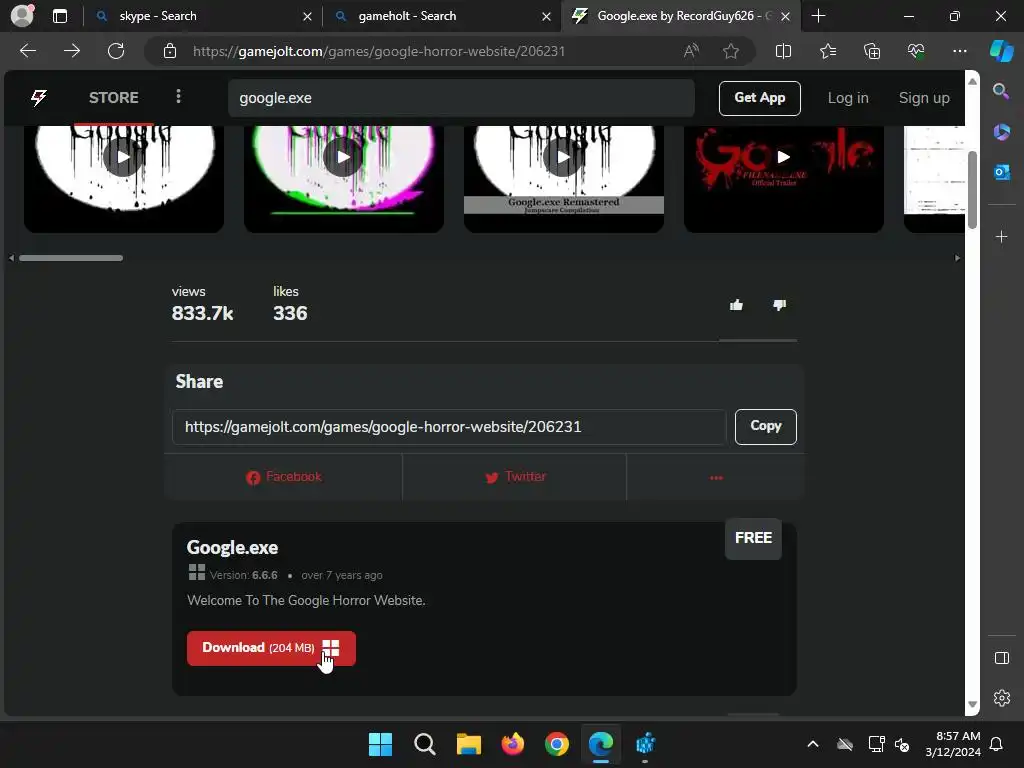1024x768 pixels.
Task: Click the Google.exe package title
Action: [x=232, y=547]
